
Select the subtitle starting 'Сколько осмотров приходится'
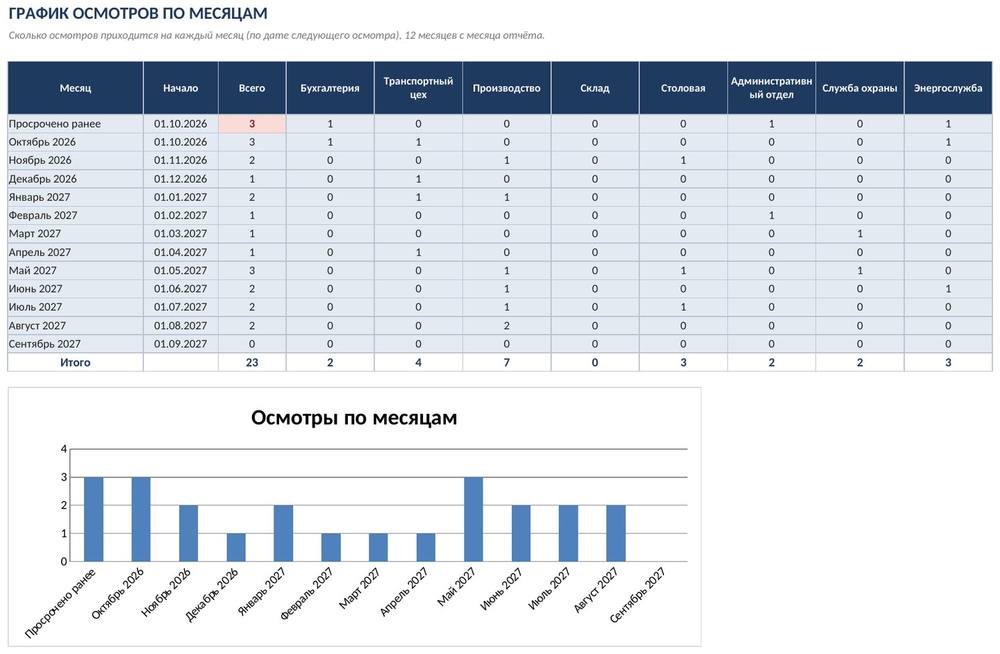click(x=277, y=35)
